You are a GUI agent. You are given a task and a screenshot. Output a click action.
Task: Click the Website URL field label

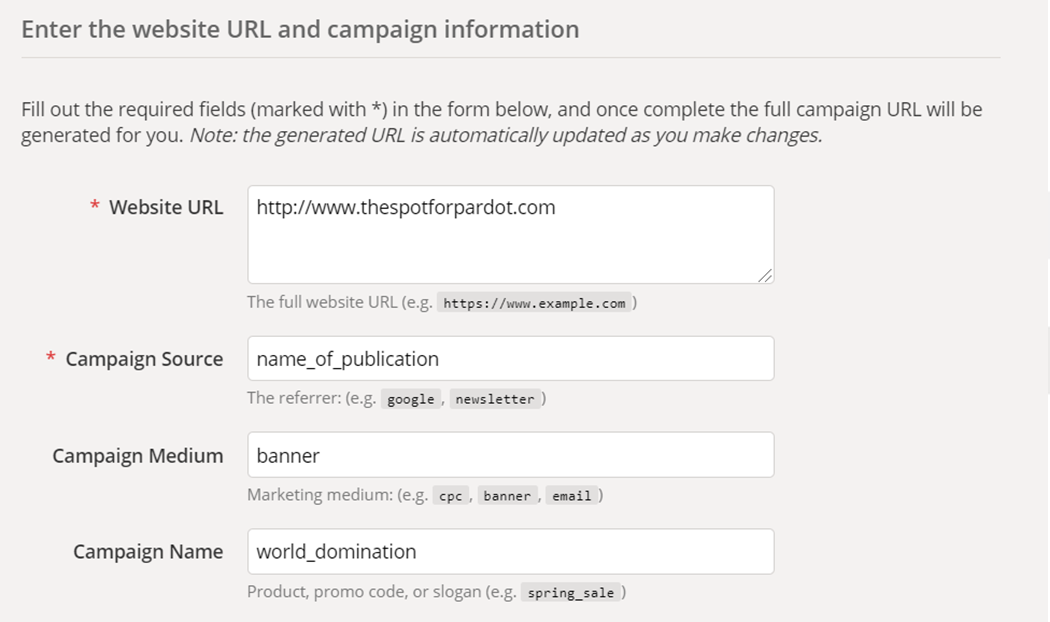coord(166,207)
